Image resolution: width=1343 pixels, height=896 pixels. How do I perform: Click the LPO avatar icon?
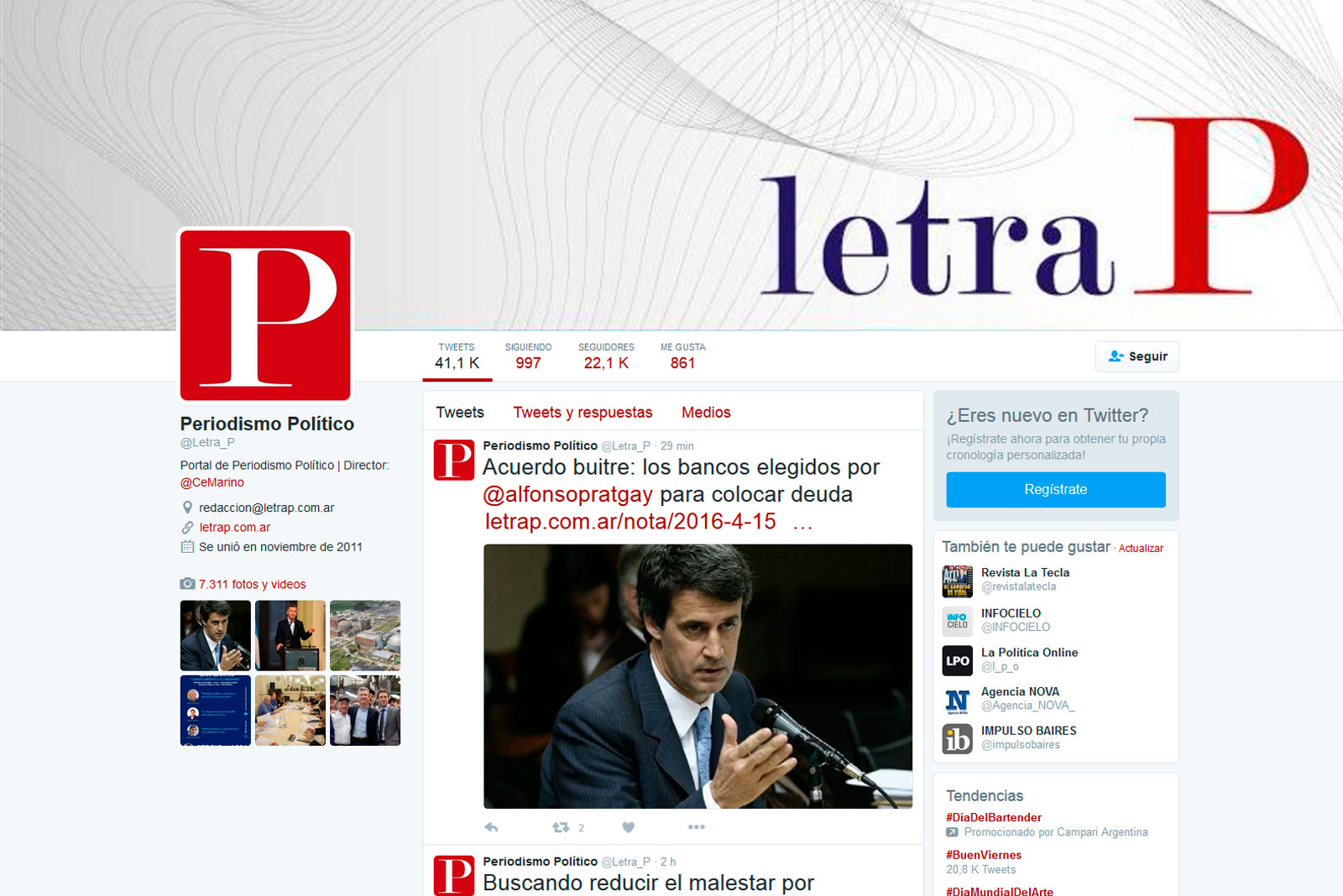[x=958, y=660]
